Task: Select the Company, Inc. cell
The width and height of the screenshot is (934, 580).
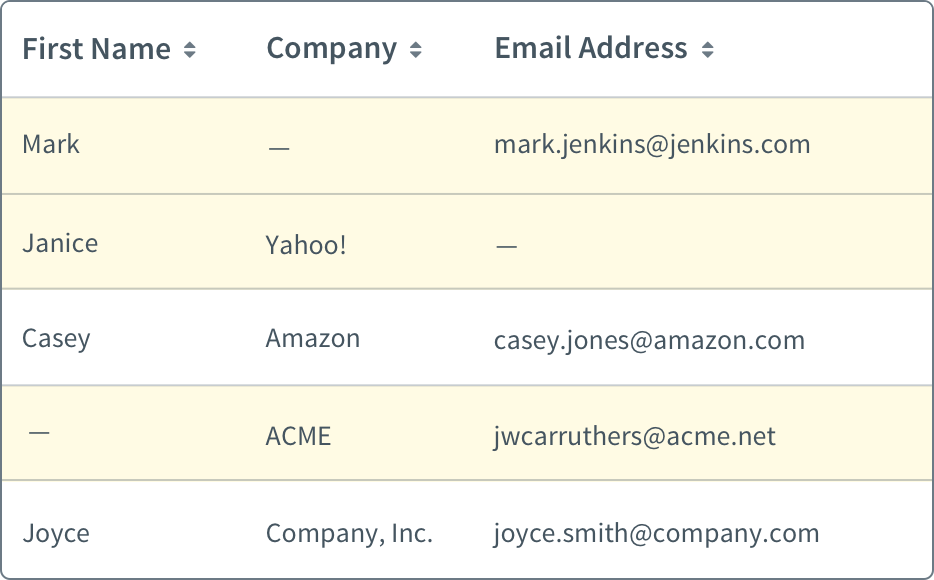Action: click(x=349, y=534)
